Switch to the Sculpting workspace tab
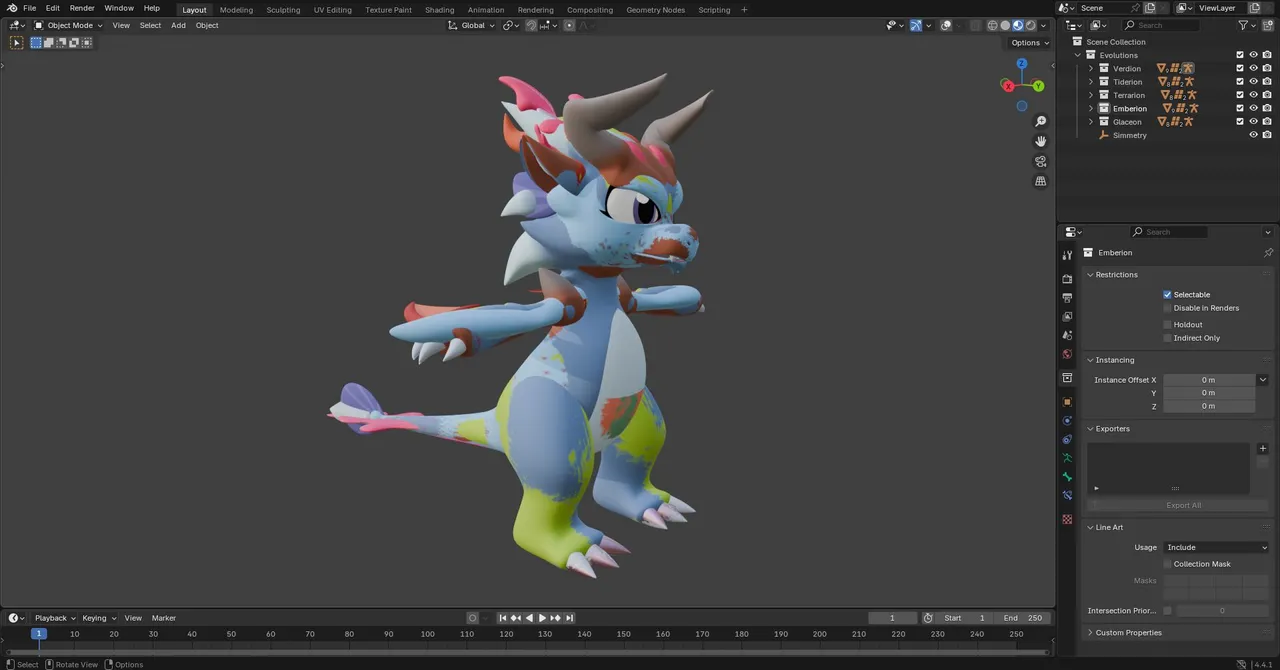The width and height of the screenshot is (1280, 670). click(x=283, y=9)
